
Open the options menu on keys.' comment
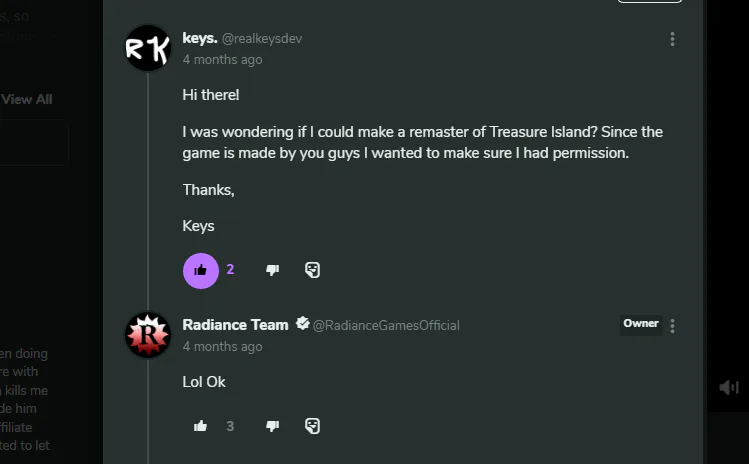(672, 39)
